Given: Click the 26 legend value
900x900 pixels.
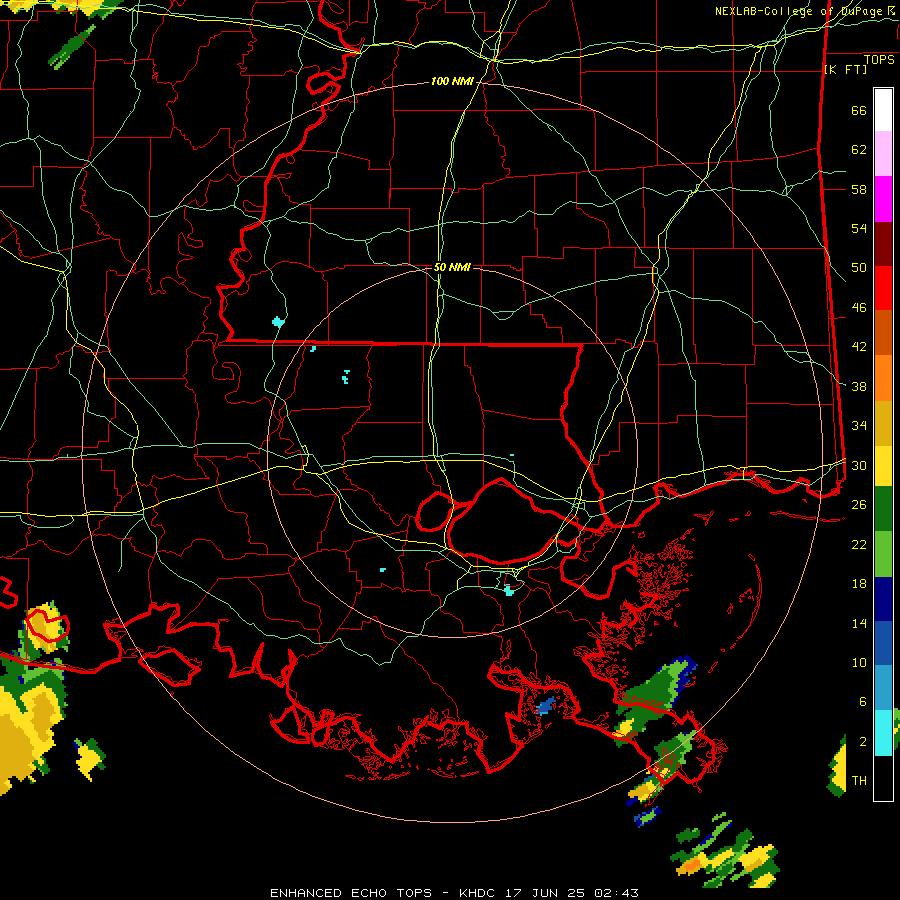Looking at the screenshot, I should tap(859, 505).
